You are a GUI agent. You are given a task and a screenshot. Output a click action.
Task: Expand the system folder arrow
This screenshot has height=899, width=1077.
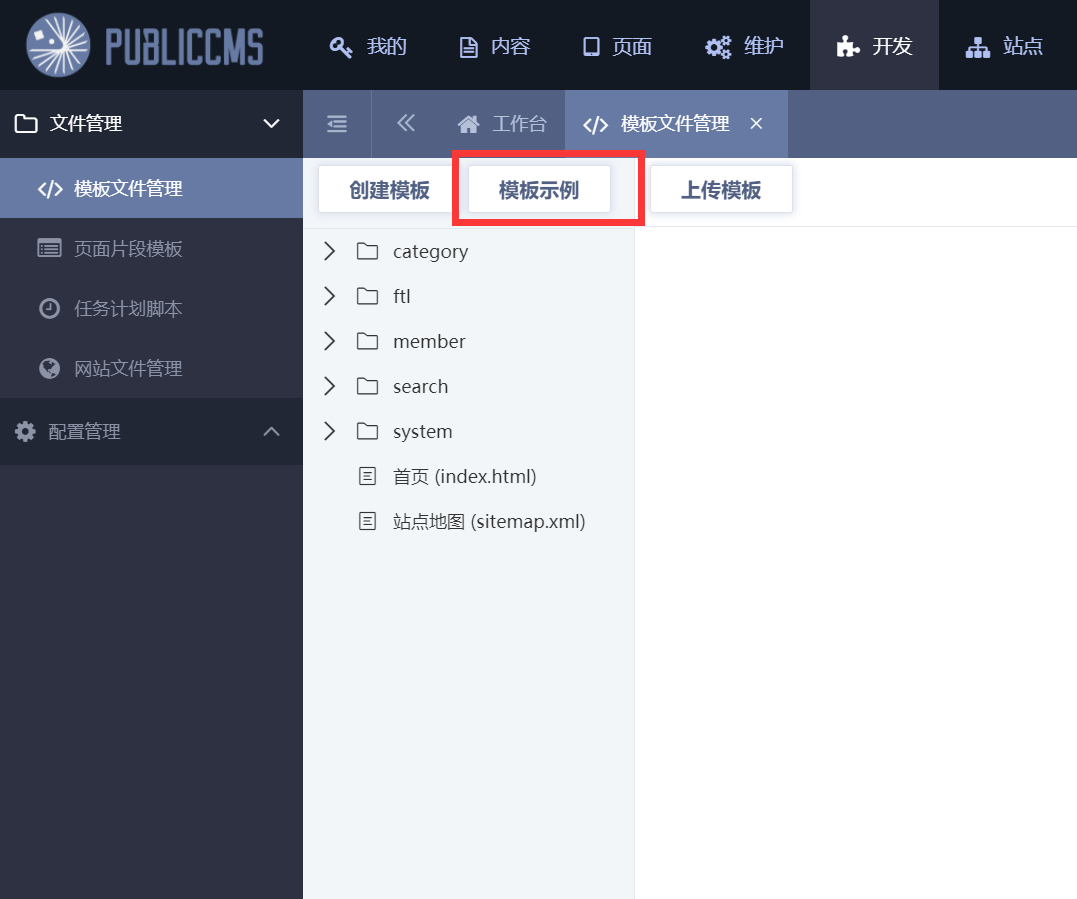(x=330, y=431)
